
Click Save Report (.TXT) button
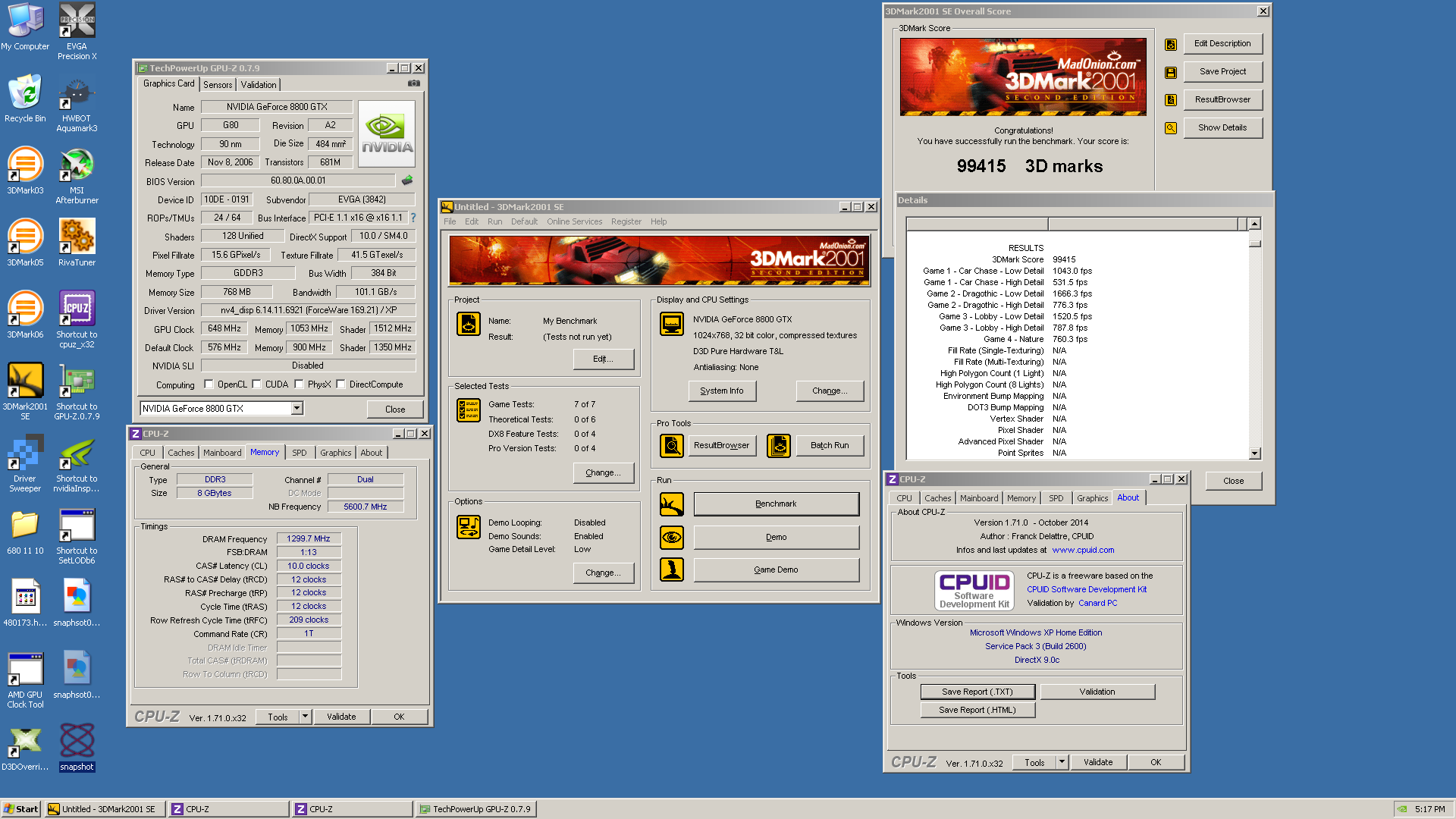(977, 692)
